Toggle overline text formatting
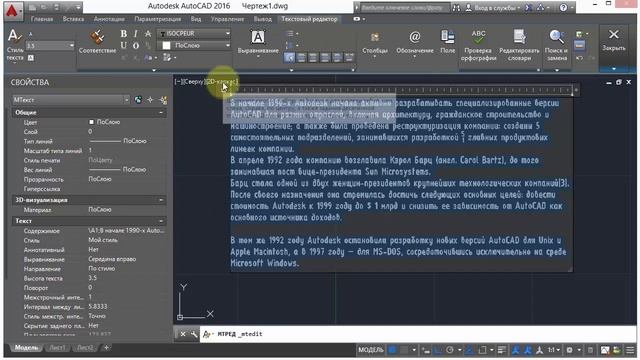640x360 pixels. (136, 46)
